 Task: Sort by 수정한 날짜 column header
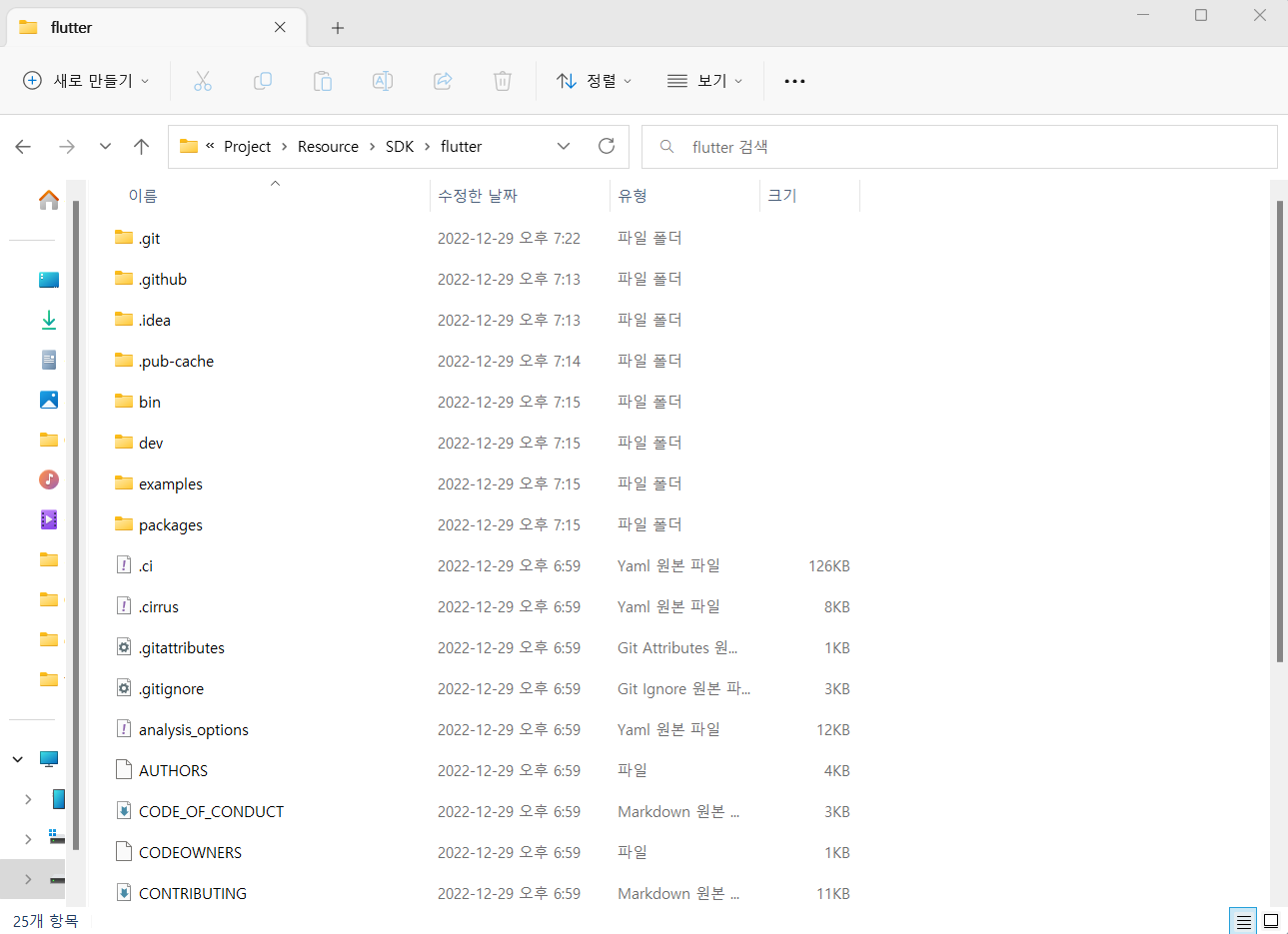click(478, 196)
